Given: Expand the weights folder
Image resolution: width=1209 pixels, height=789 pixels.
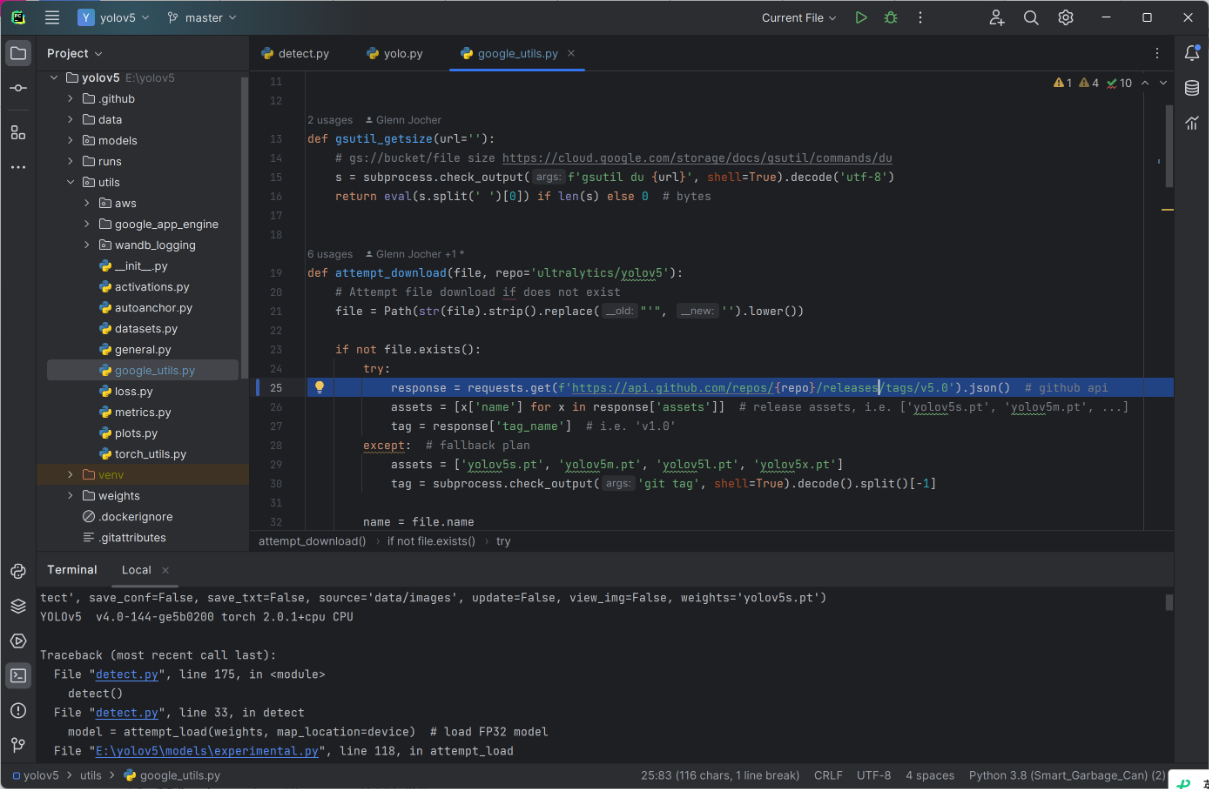Looking at the screenshot, I should (x=71, y=496).
